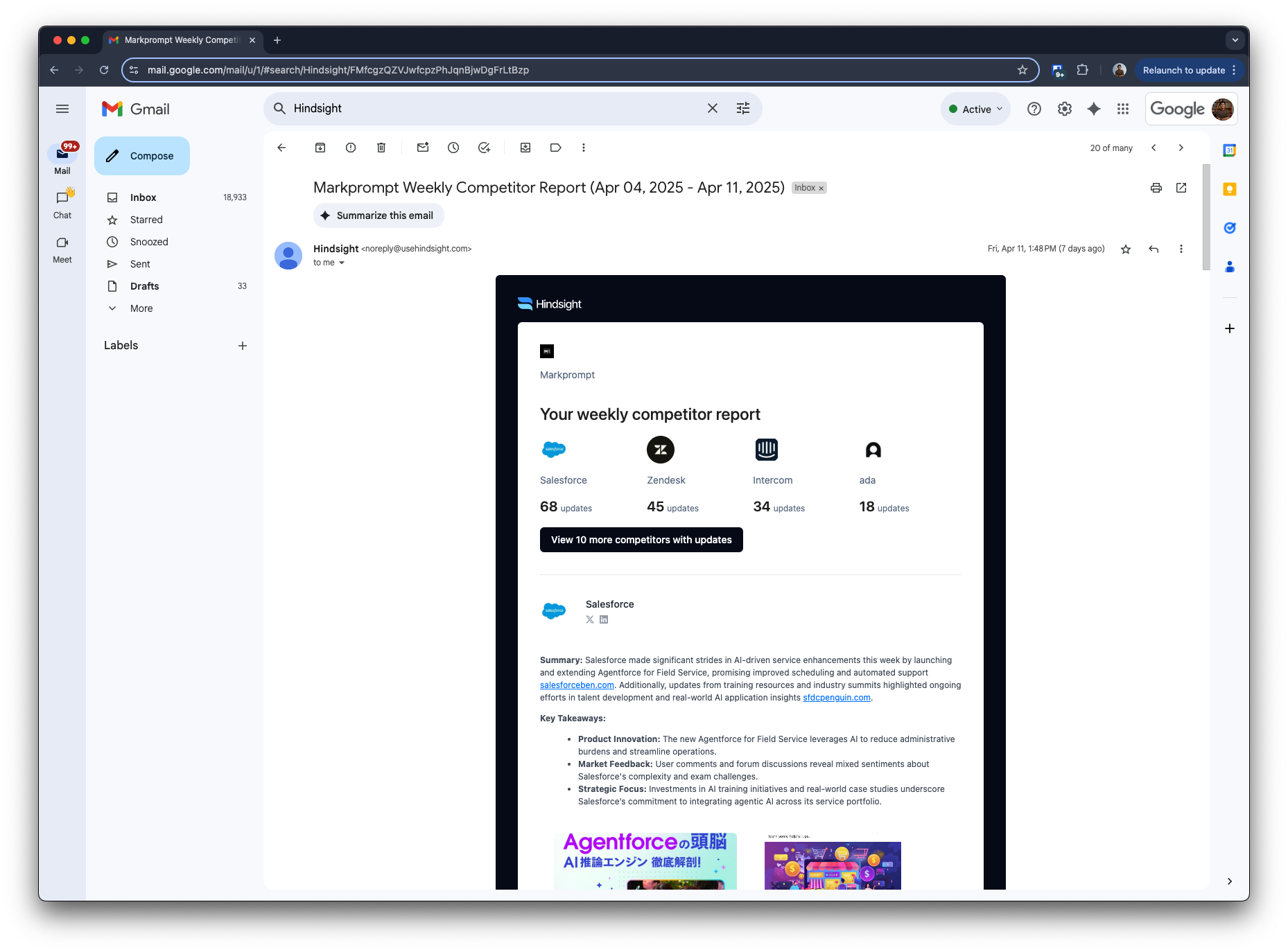Viewport: 1288px width, 952px height.
Task: Open Salesforce X (Twitter) profile icon
Action: 590,619
